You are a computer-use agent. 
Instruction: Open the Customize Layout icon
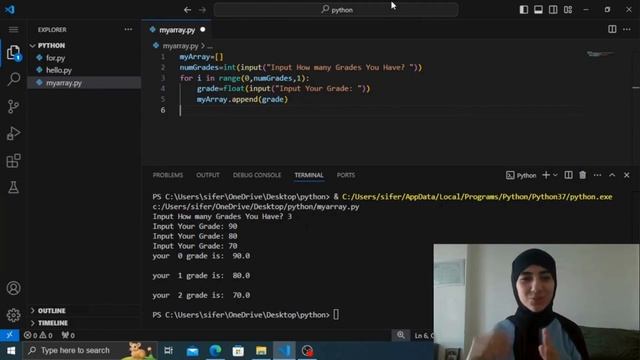[568, 10]
